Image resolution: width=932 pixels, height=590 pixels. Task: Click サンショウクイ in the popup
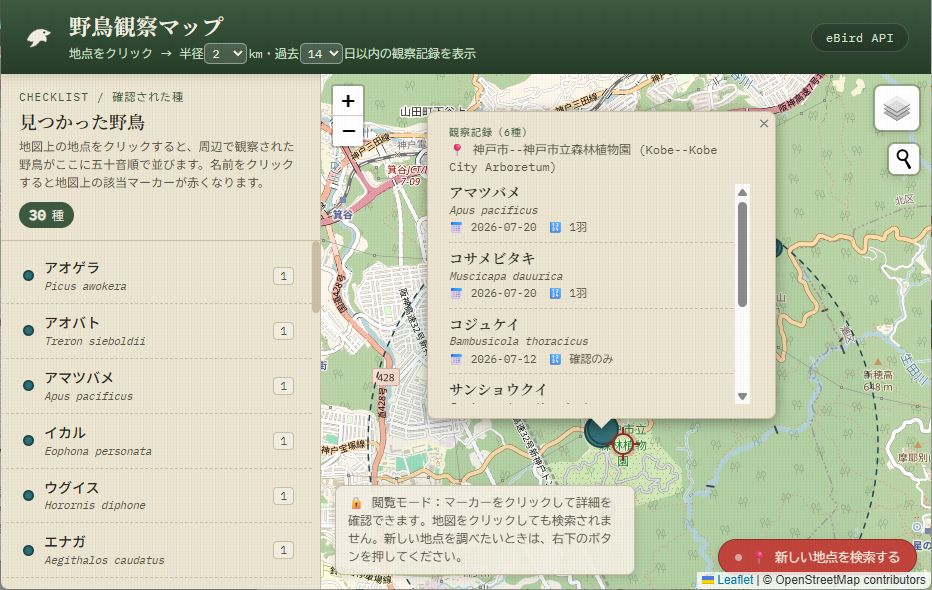[x=498, y=390]
